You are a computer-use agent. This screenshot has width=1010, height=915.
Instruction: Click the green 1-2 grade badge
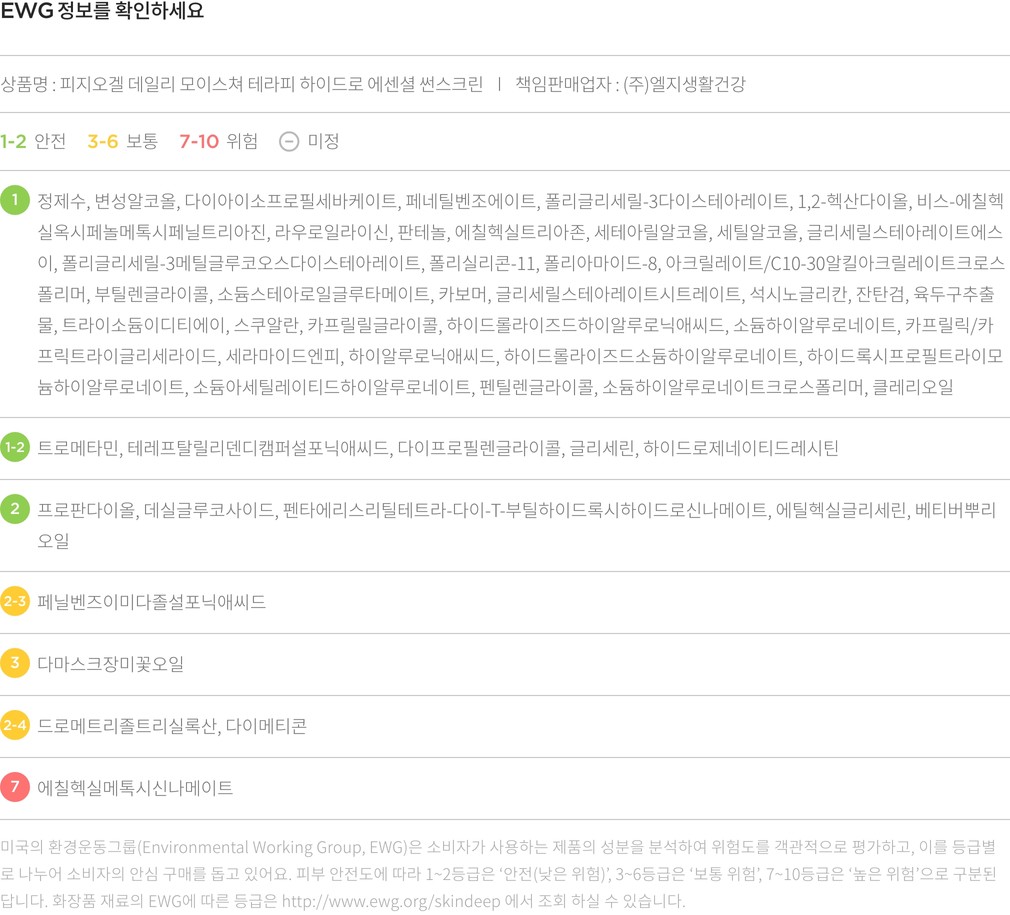(x=15, y=447)
